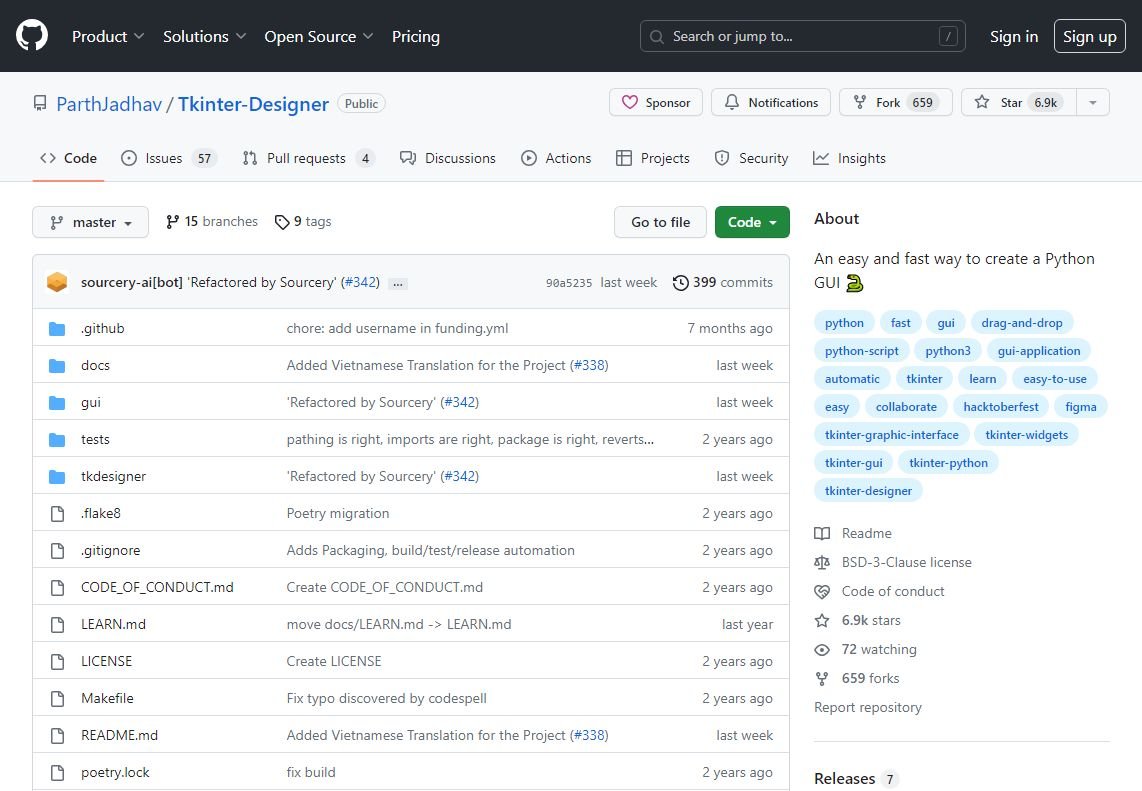Click the LEARN.md file icon
The width and height of the screenshot is (1142, 791).
click(x=57, y=624)
